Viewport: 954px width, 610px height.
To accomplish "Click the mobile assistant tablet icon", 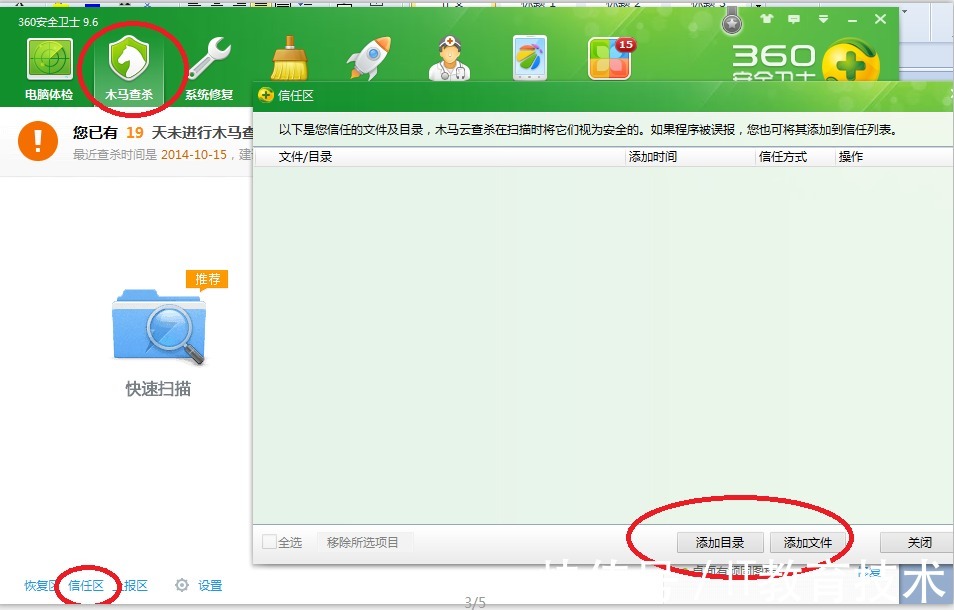I will pos(530,58).
